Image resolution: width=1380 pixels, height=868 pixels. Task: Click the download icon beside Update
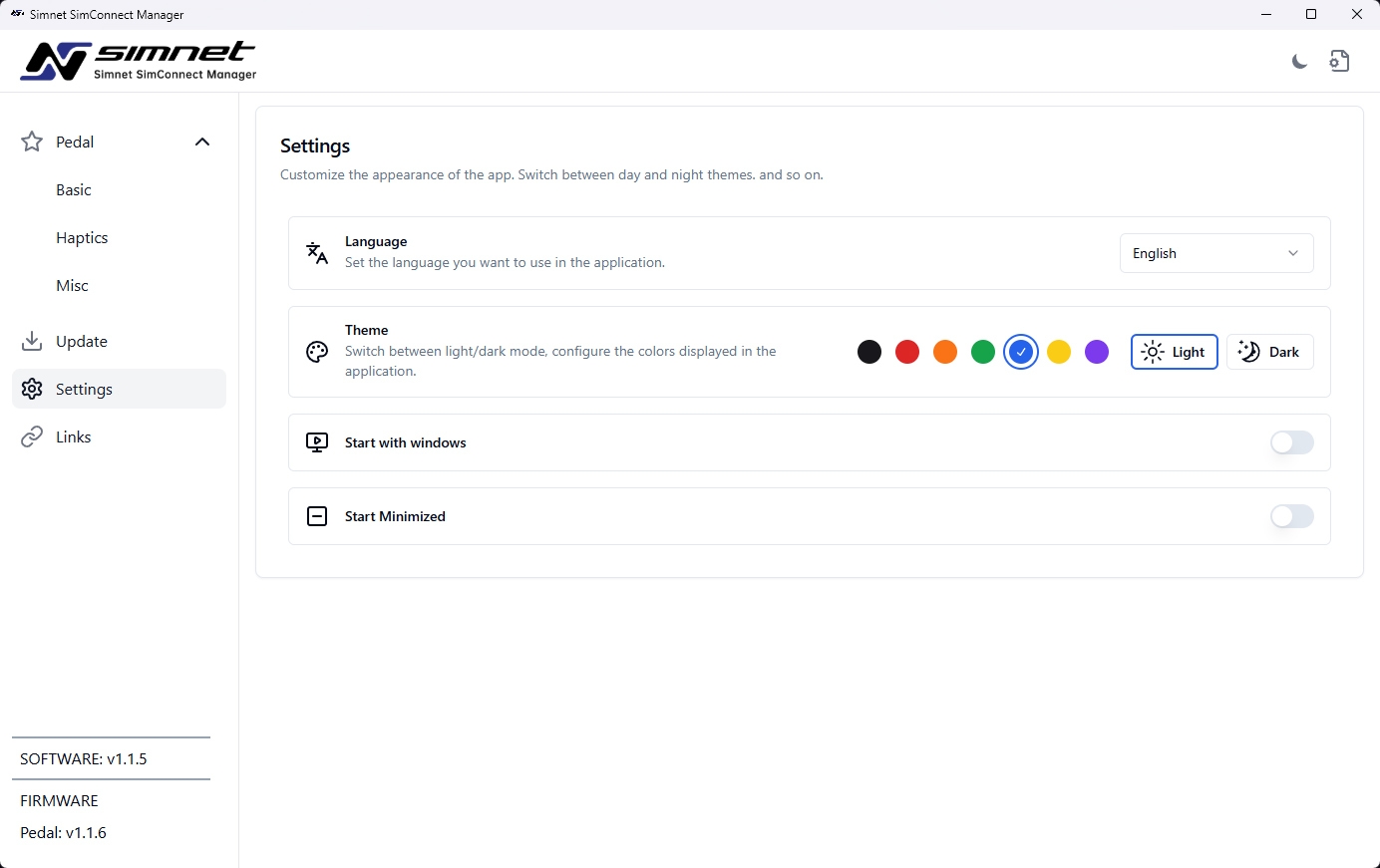pyautogui.click(x=32, y=341)
